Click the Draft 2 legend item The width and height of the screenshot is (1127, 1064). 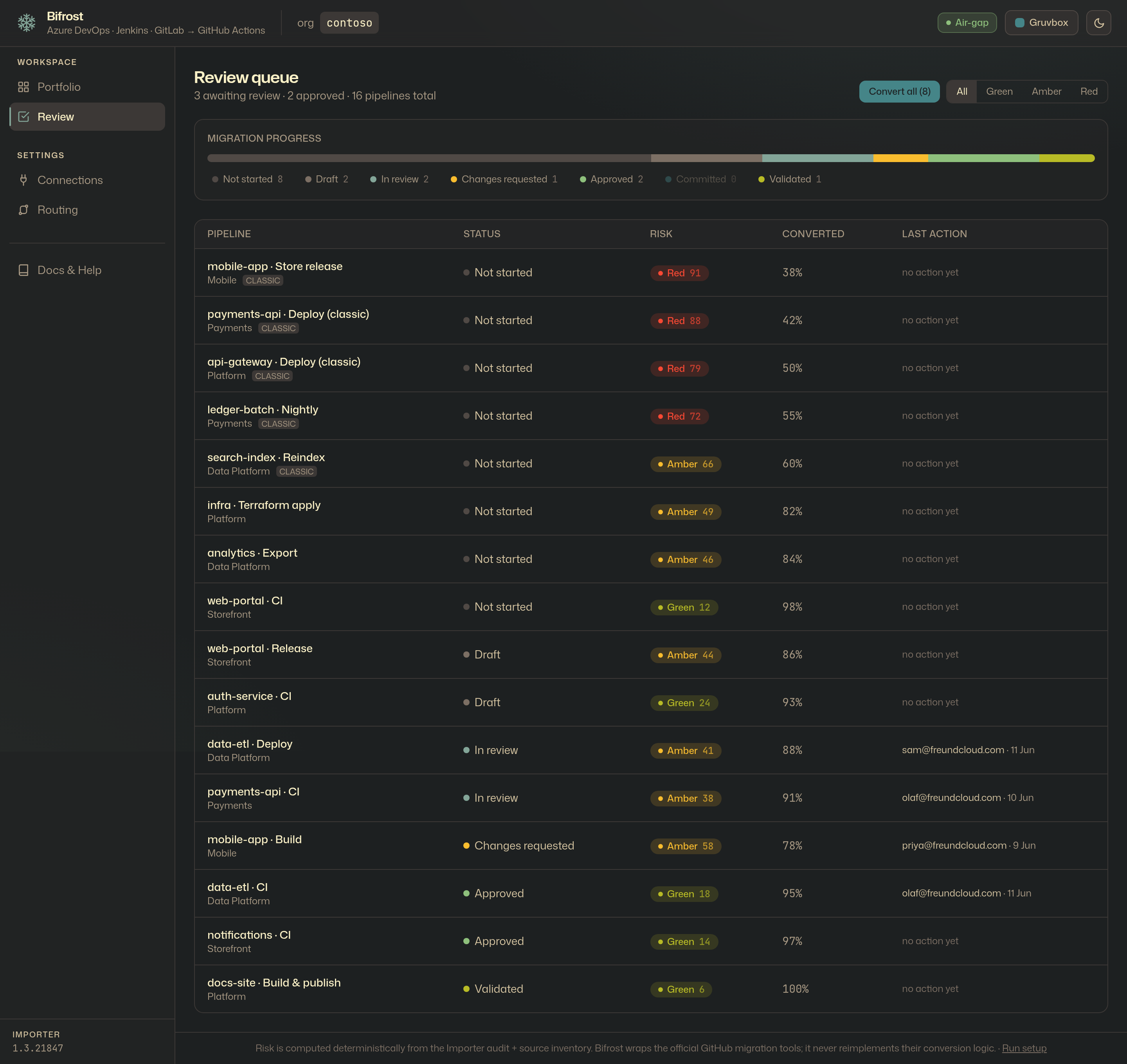point(326,179)
